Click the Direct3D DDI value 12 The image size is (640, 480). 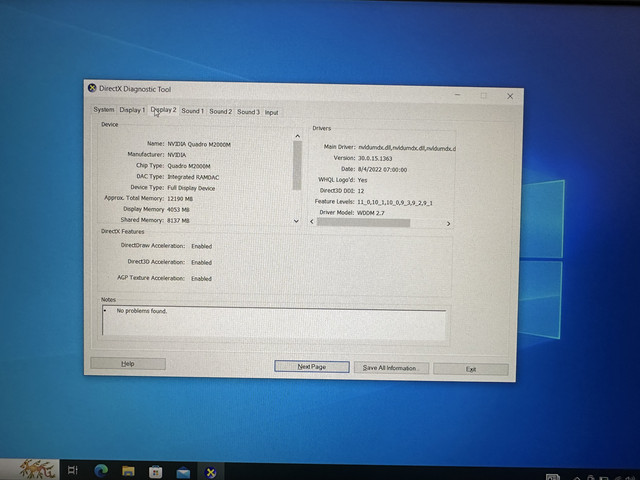point(361,191)
